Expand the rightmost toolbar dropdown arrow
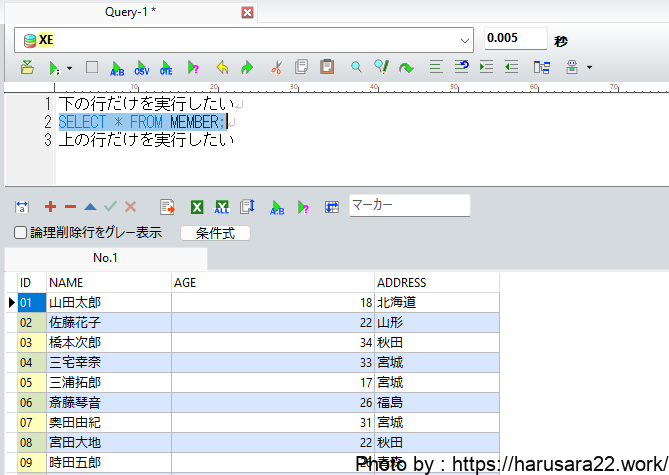The height and width of the screenshot is (475, 669). (x=589, y=68)
